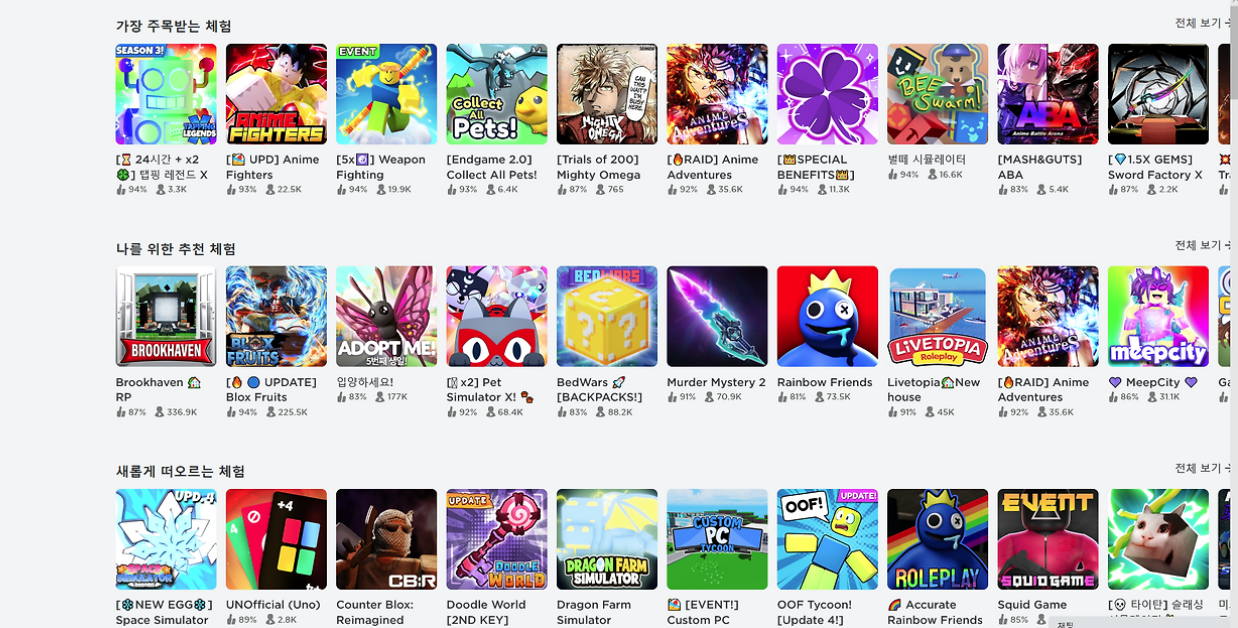View all in the top featured section
The width and height of the screenshot is (1238, 628).
coord(1203,23)
